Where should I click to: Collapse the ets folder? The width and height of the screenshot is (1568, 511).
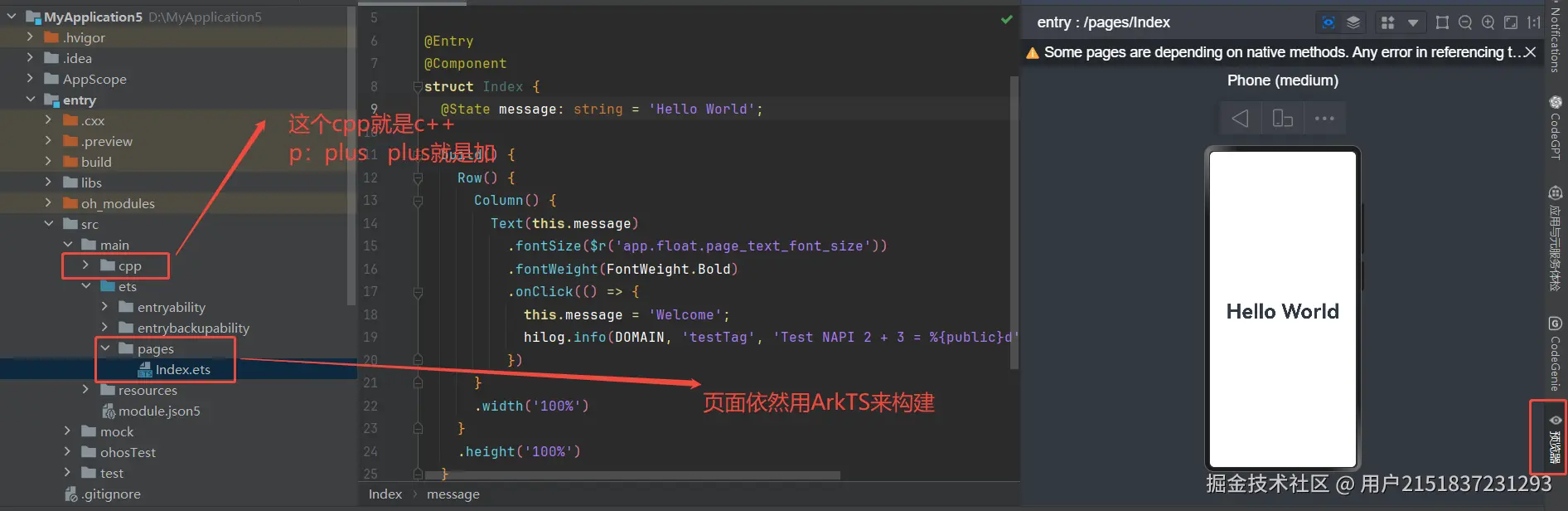click(x=85, y=286)
